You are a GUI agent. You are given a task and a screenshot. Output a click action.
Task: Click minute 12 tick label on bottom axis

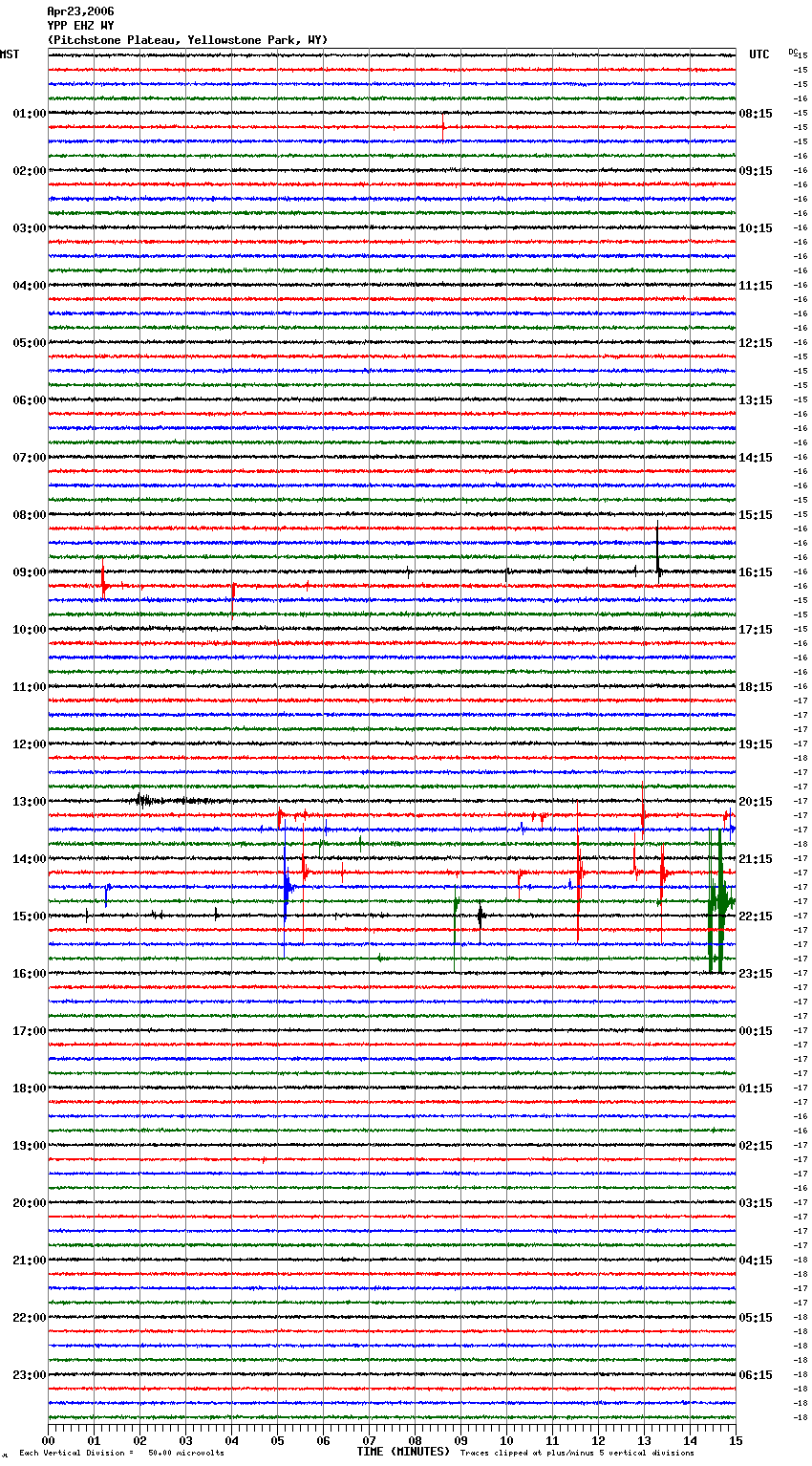599,1440
